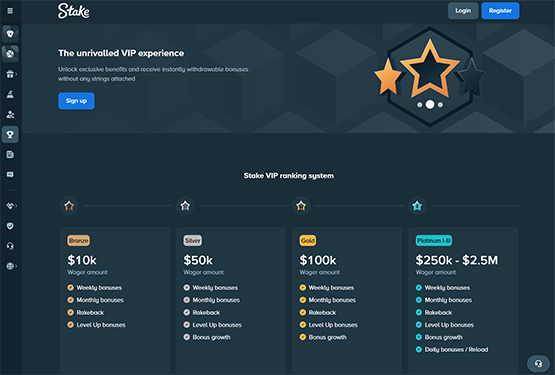
Task: Click the Gold rank star icon
Action: 301,206
